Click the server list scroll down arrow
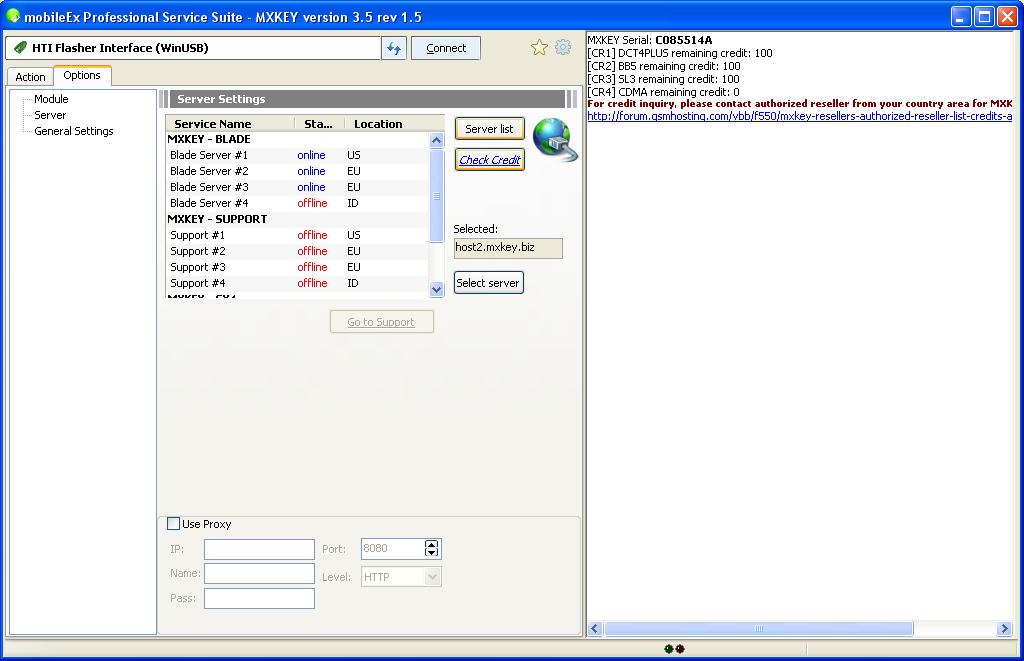Screen dimensions: 1024x661 point(437,289)
